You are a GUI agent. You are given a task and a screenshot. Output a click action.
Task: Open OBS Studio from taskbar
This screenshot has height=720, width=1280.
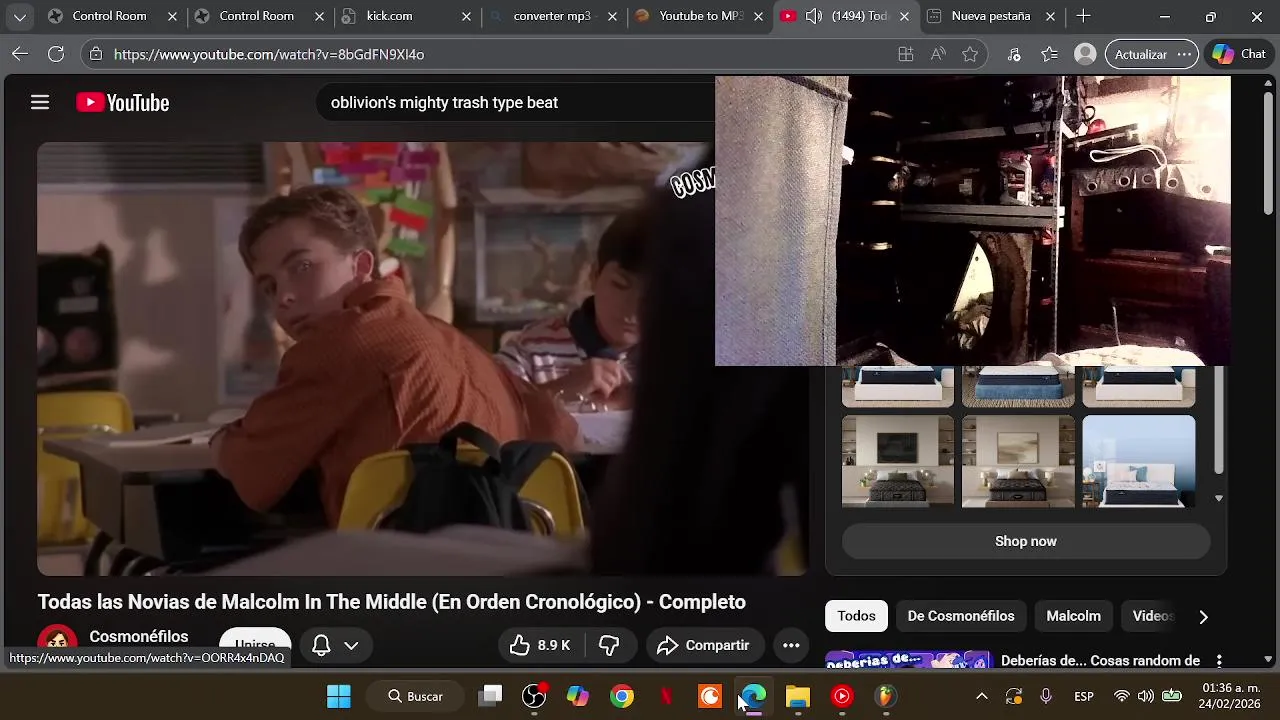point(534,696)
